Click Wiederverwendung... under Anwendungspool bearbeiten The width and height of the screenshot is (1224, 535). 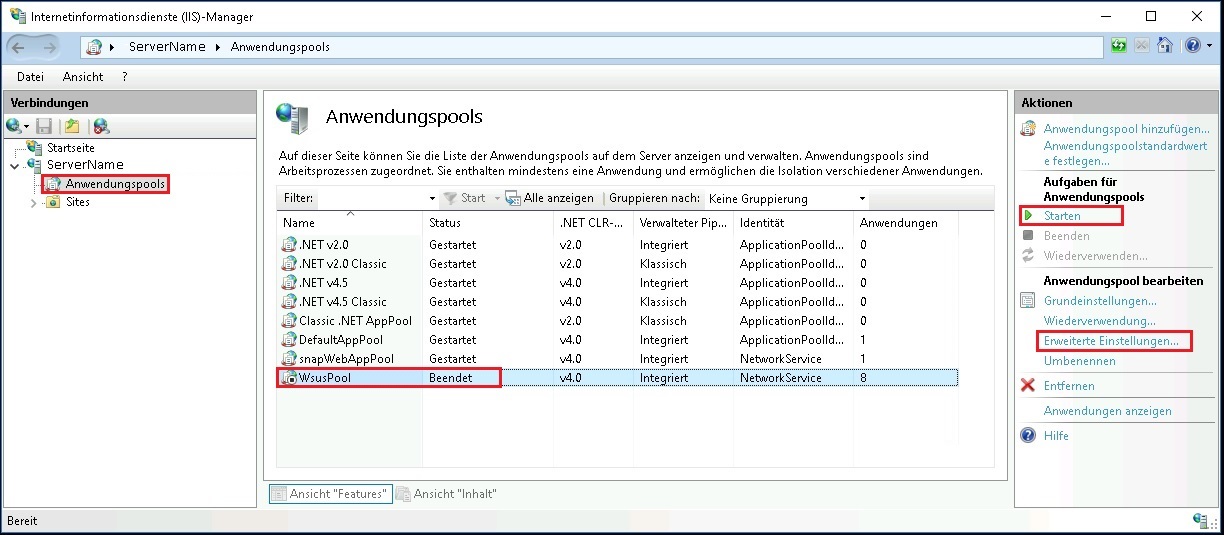[x=1099, y=321]
